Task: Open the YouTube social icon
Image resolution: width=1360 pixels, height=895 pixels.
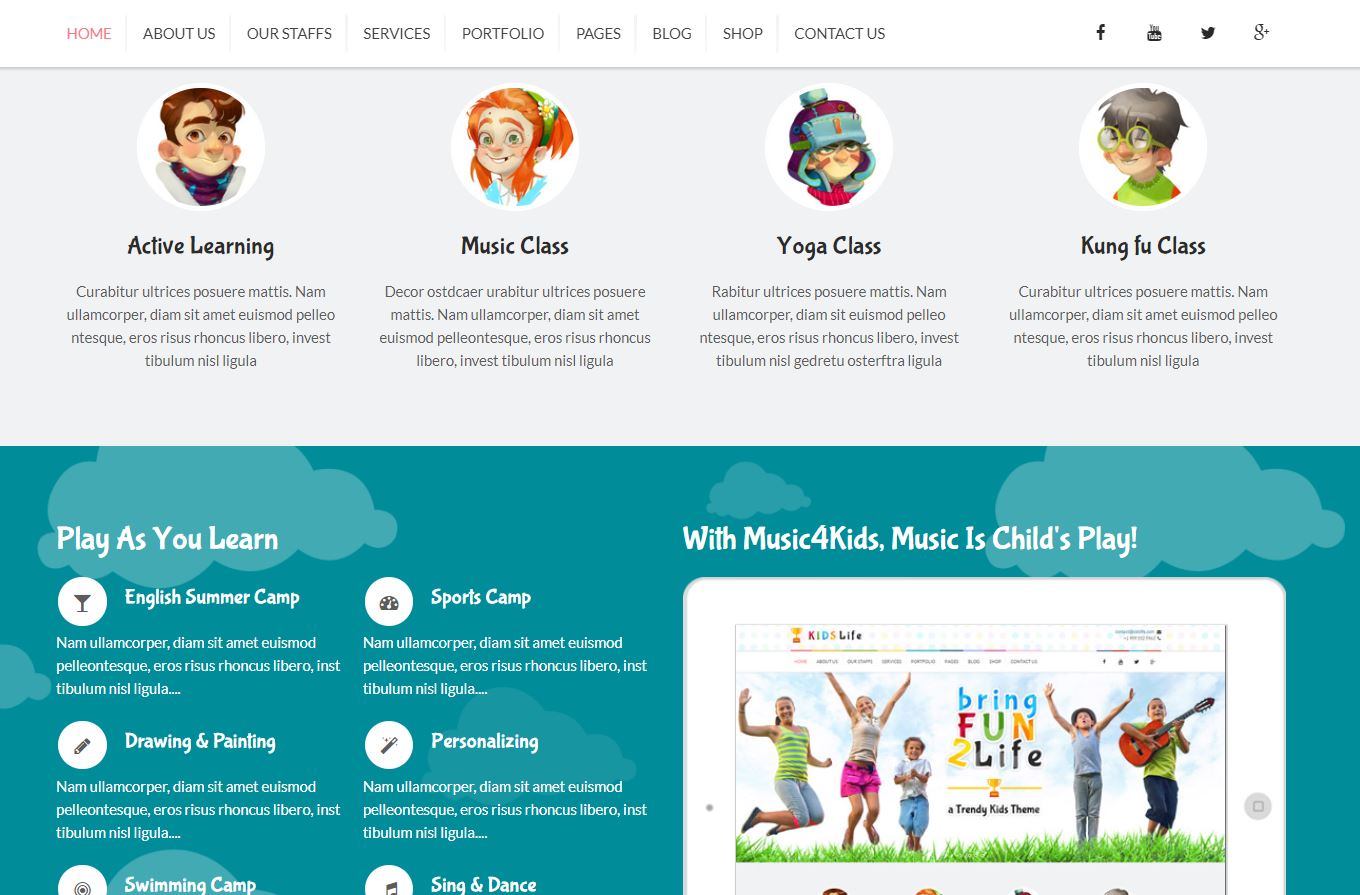Action: pos(1154,33)
